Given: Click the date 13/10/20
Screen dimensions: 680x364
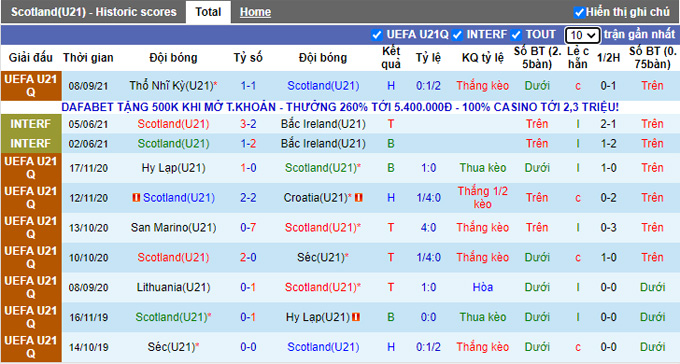Looking at the screenshot, I should 88,228.
